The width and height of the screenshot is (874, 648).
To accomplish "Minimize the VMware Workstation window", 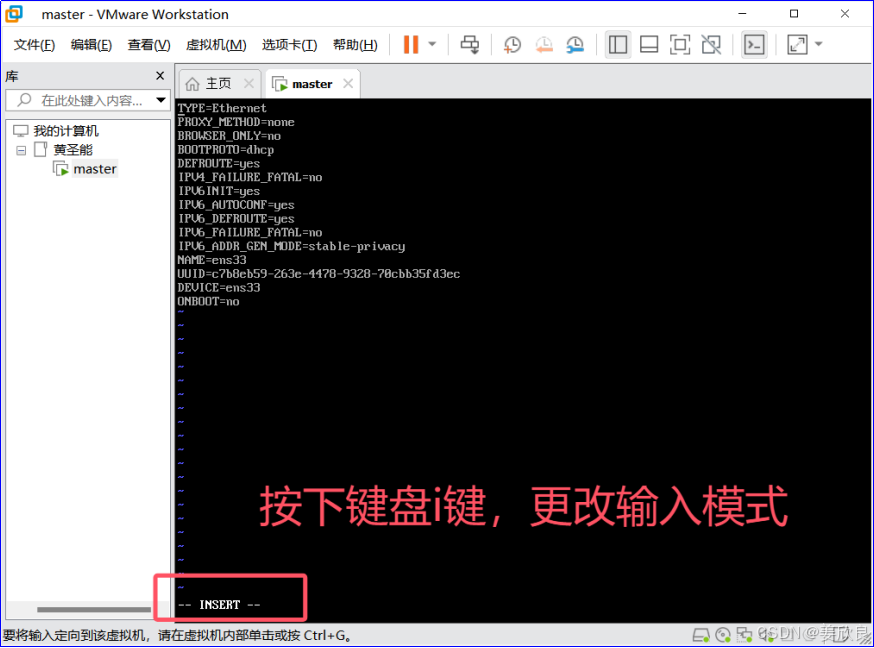I will [x=742, y=14].
